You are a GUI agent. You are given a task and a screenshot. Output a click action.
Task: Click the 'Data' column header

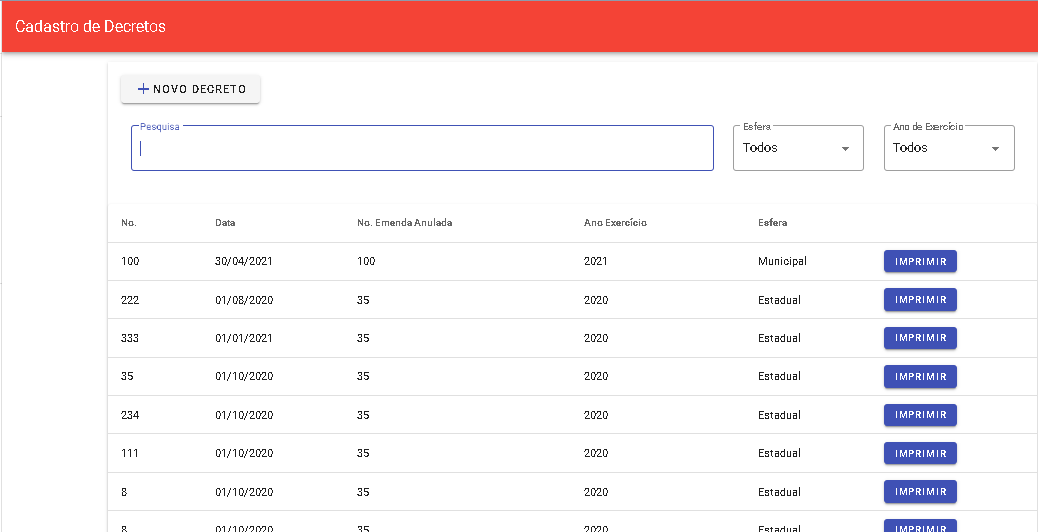tap(225, 223)
